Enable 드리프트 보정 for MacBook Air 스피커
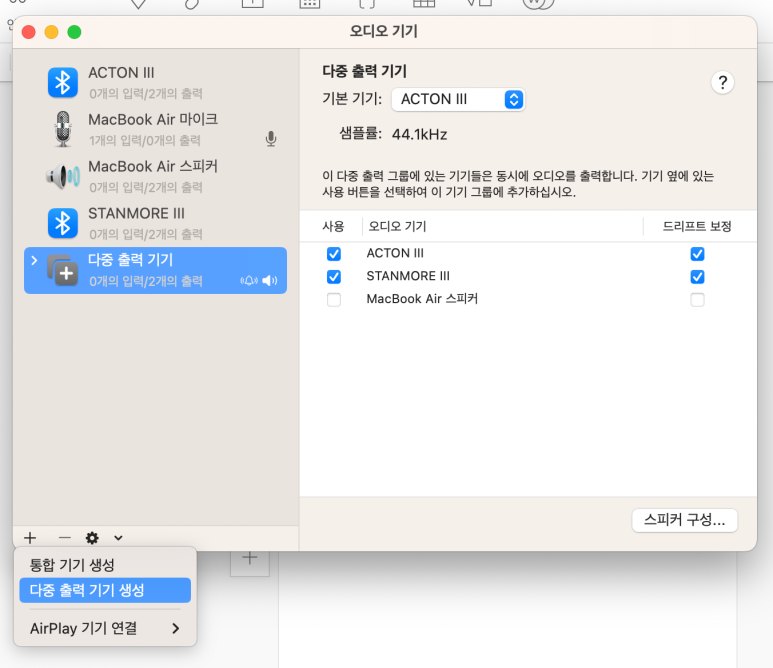Viewport: 773px width, 668px height. pyautogui.click(x=697, y=299)
